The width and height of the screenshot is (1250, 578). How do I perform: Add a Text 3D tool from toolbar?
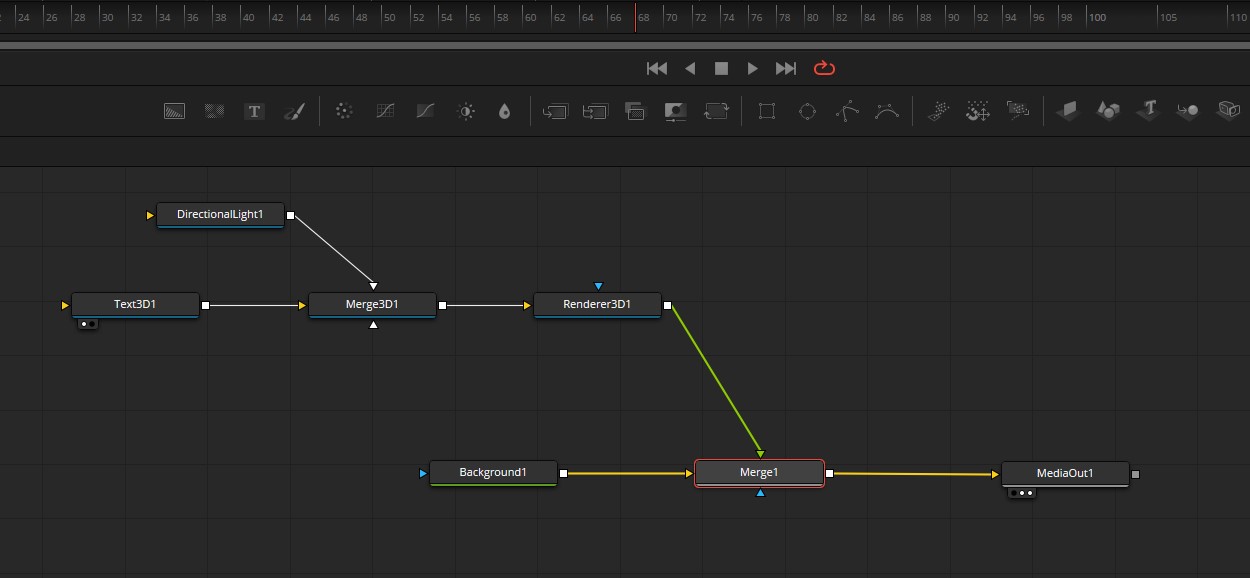(1148, 111)
